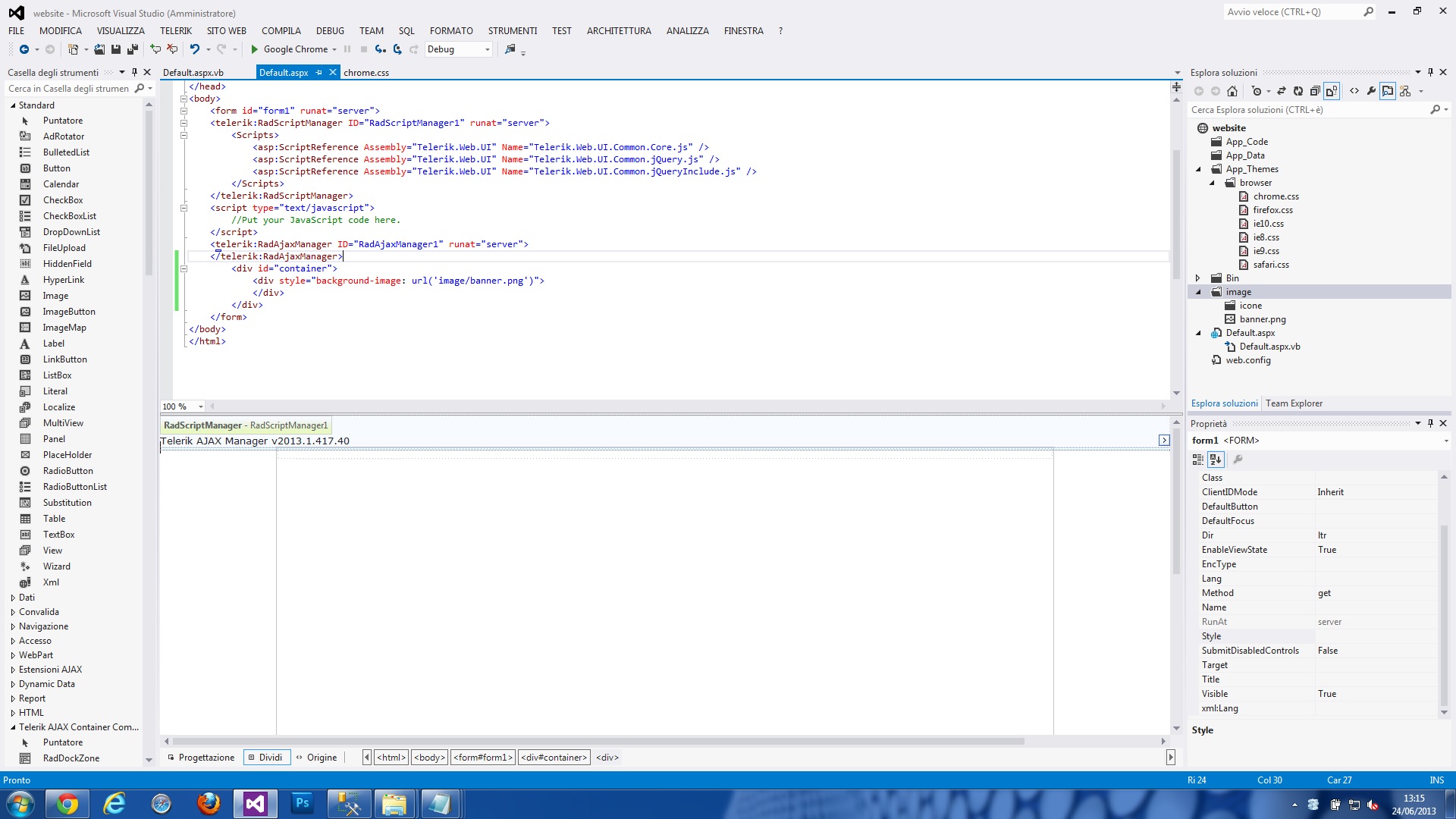Click the Save All toolbar icon
This screenshot has width=1456, height=819.
(133, 49)
